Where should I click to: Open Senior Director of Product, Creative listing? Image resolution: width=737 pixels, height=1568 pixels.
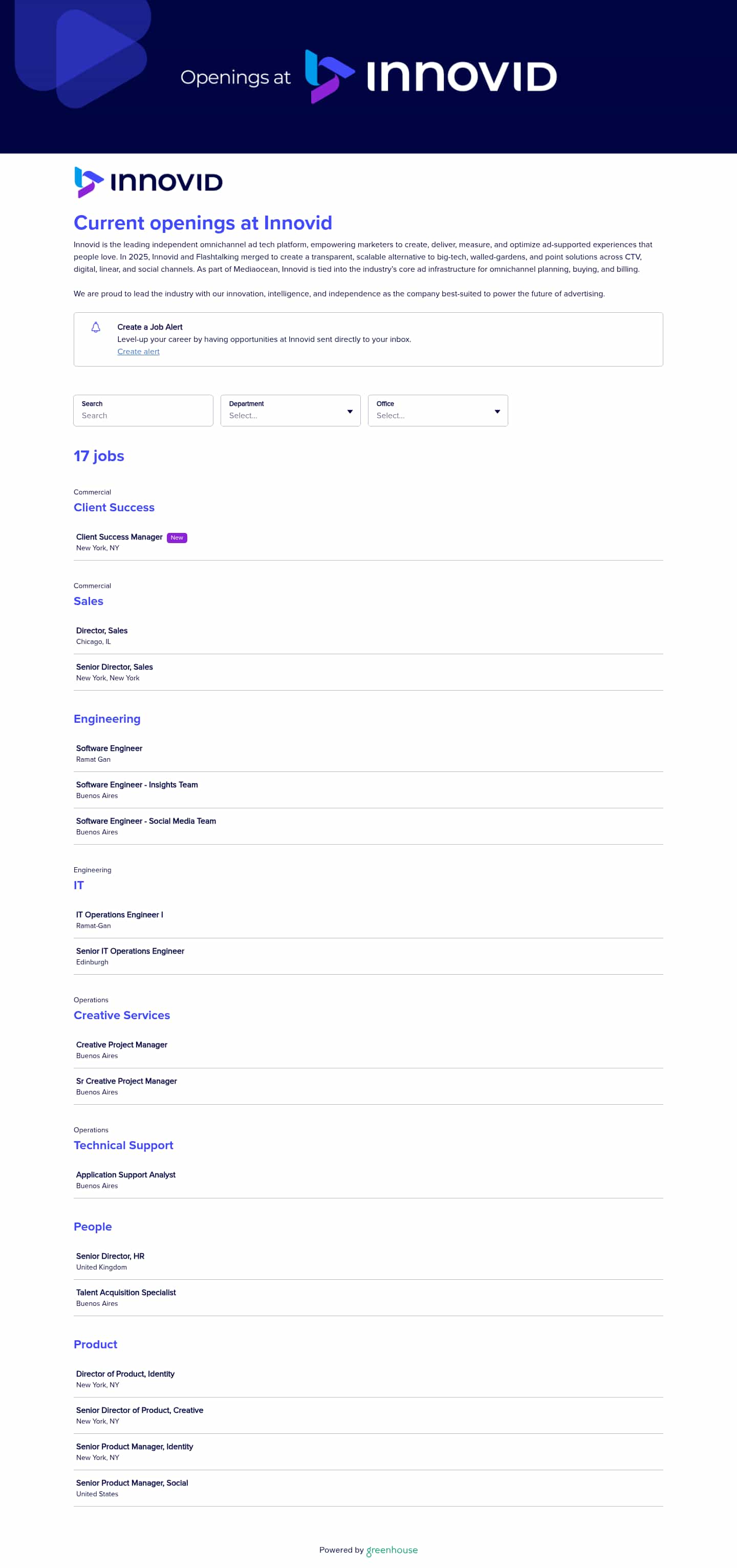click(368, 1416)
